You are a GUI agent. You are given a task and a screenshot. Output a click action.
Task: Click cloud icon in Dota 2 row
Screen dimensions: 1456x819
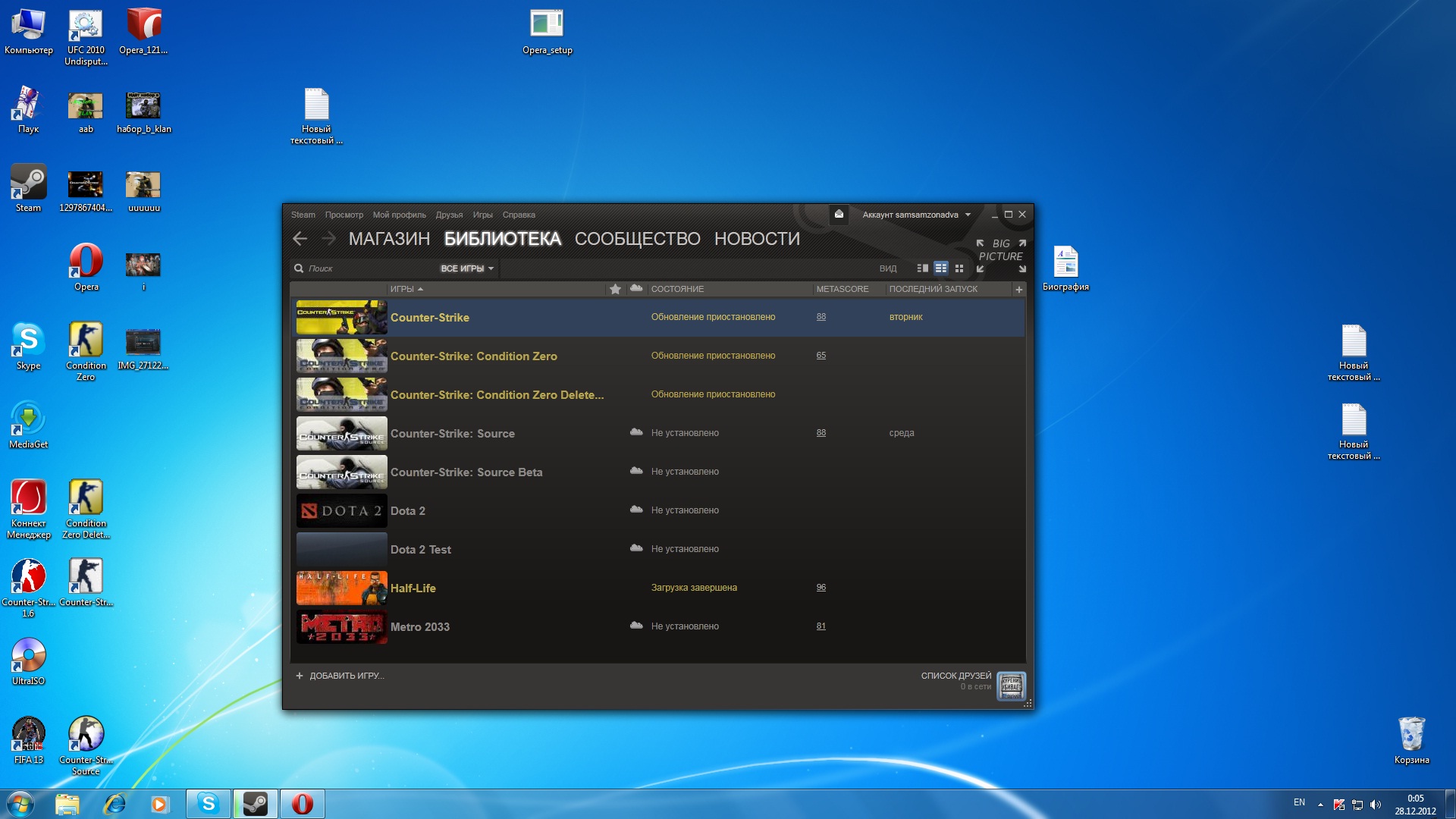(x=636, y=510)
